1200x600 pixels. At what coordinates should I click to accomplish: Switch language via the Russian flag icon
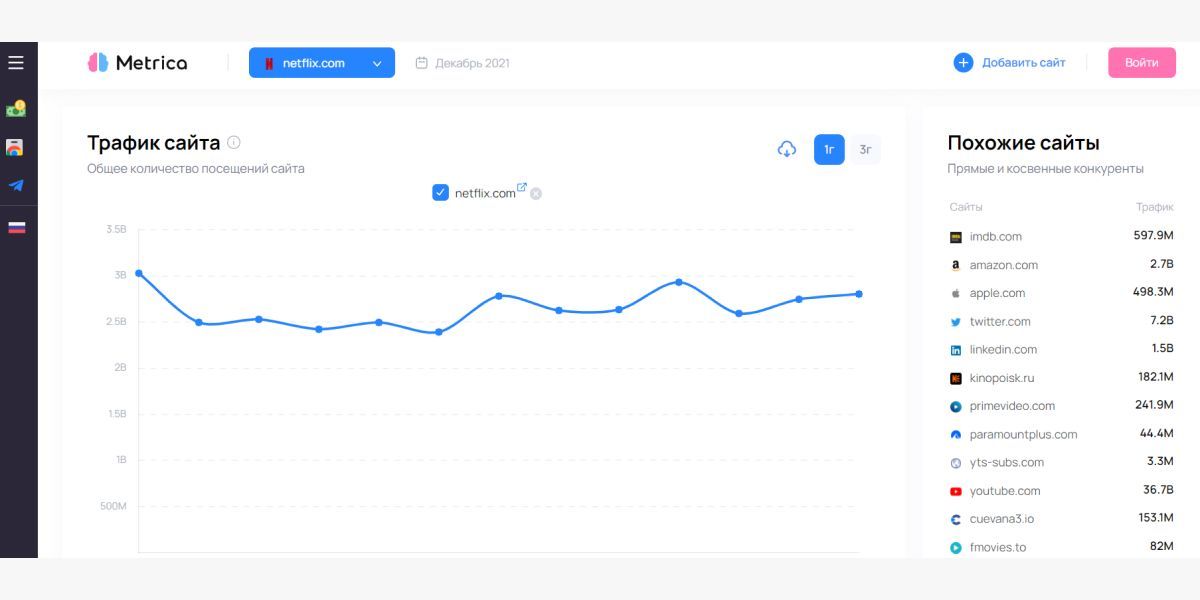[x=16, y=227]
